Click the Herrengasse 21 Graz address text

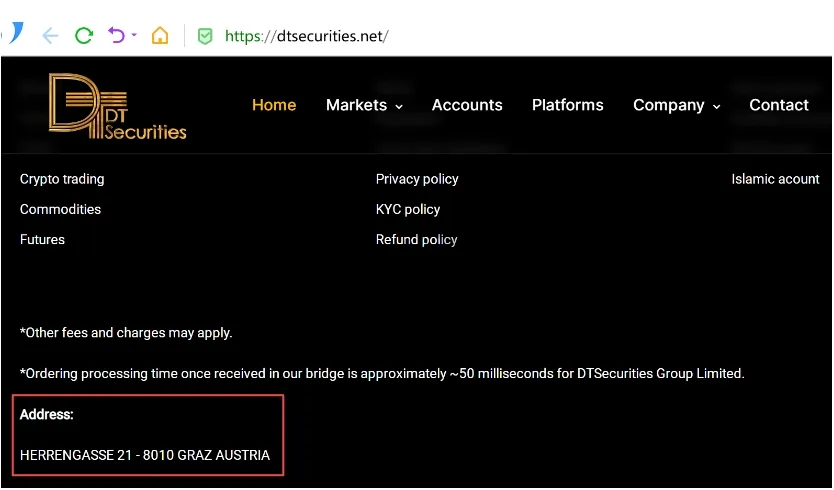pyautogui.click(x=145, y=455)
